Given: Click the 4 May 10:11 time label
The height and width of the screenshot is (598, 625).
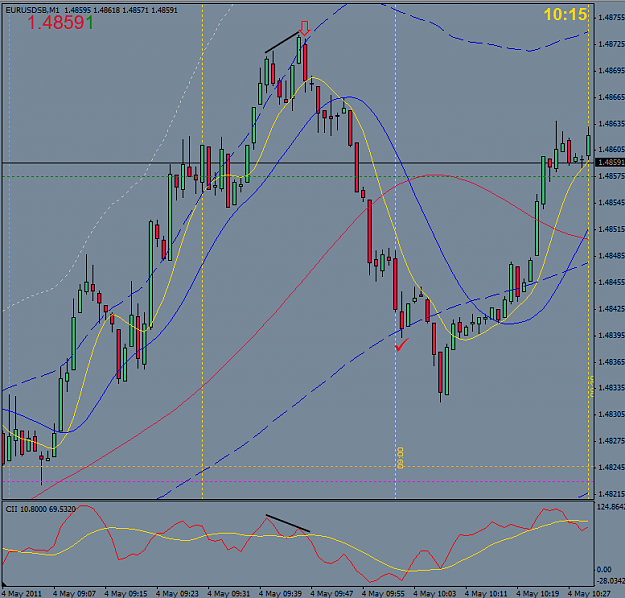Looking at the screenshot, I should 486,593.
